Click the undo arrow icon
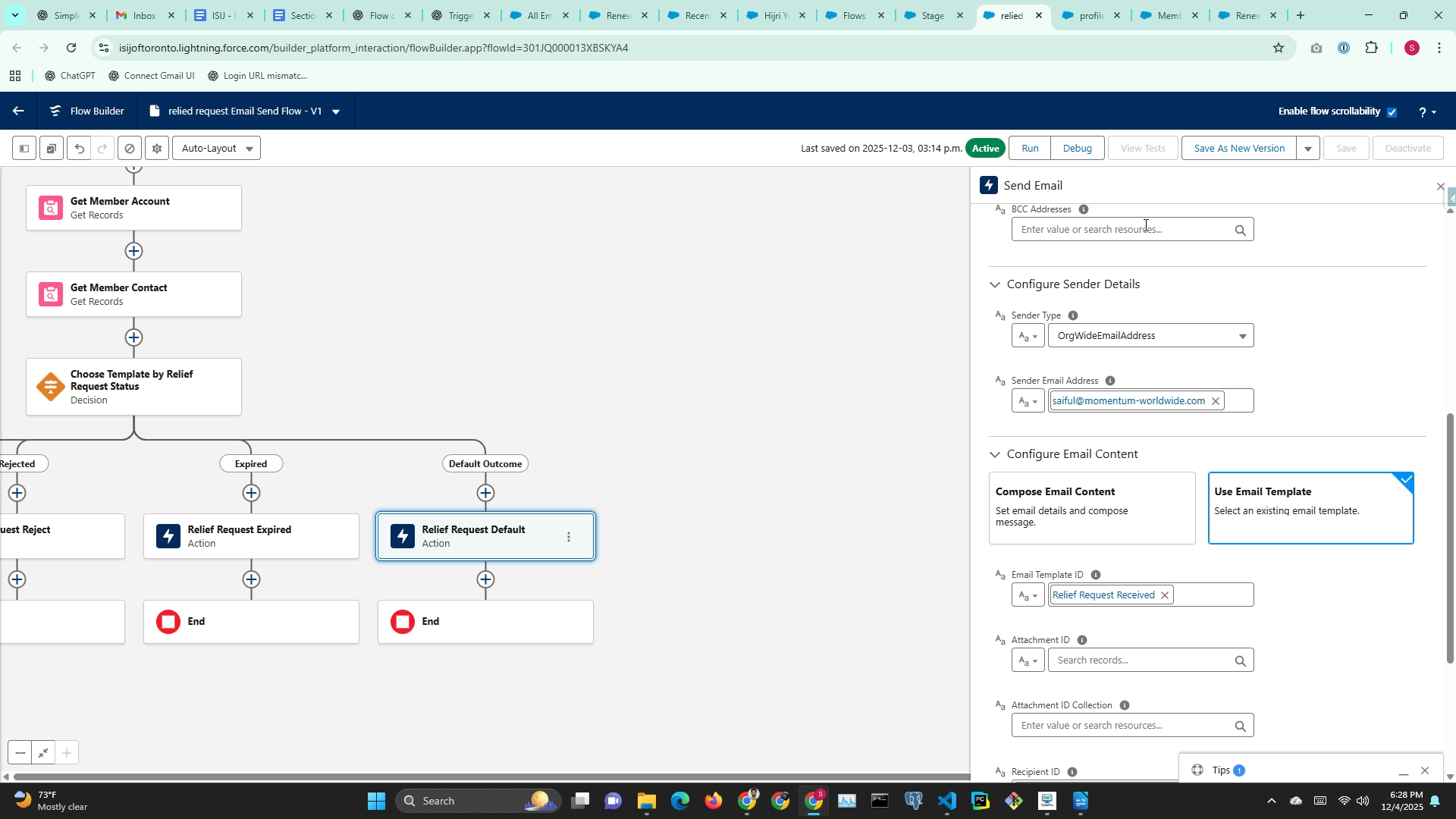The height and width of the screenshot is (819, 1456). (x=80, y=149)
